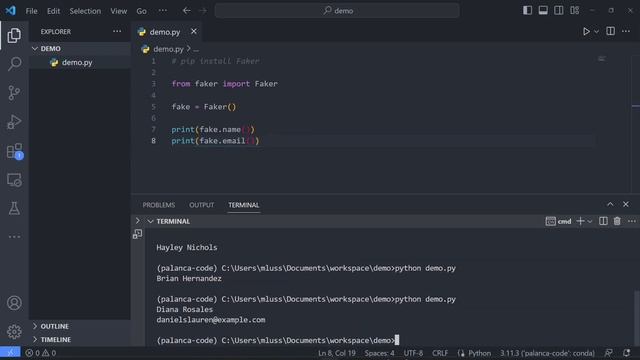
Task: Switch to the OUTPUT tab
Action: [x=201, y=205]
